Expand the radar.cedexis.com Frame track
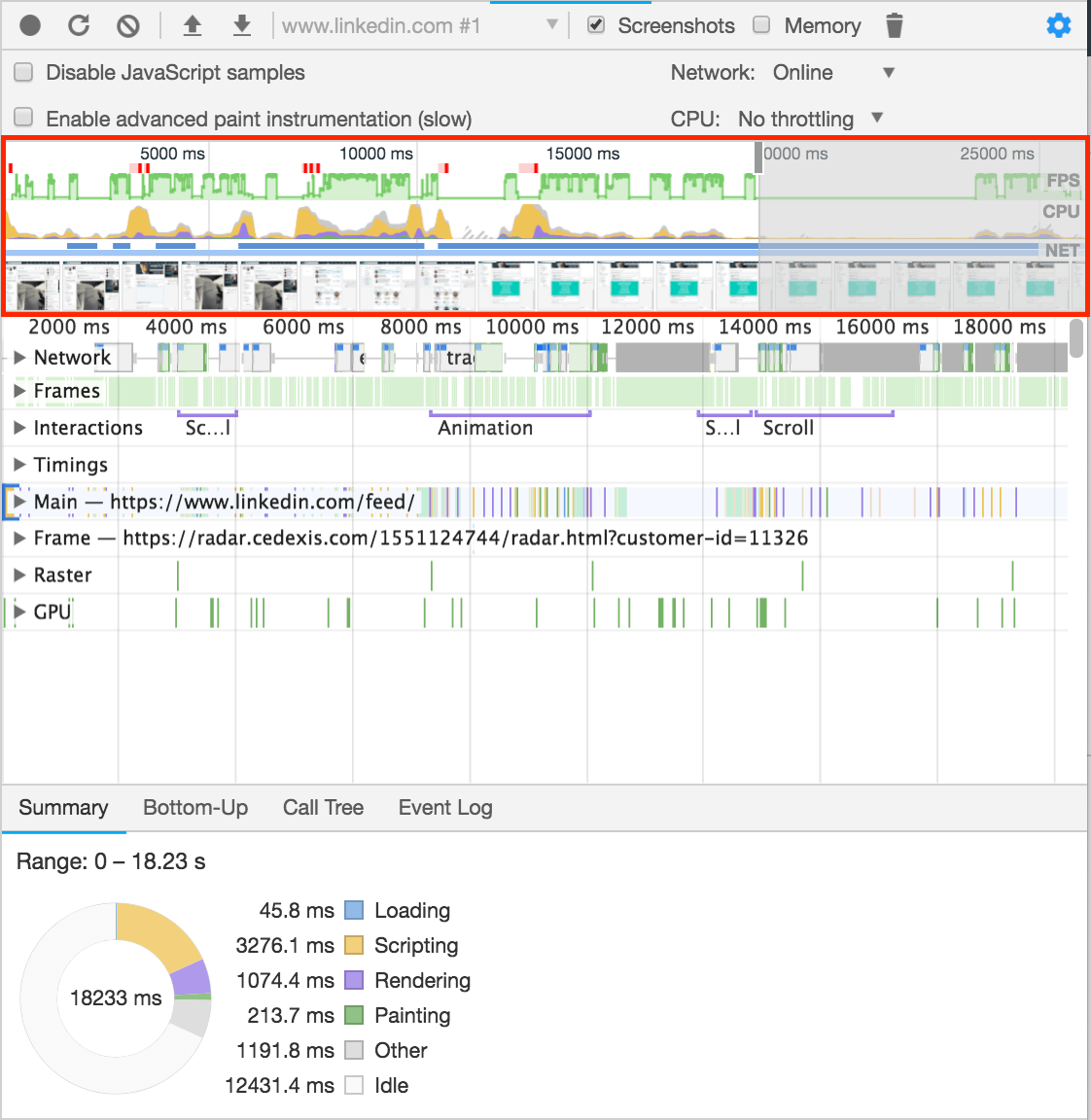Viewport: 1091px width, 1120px height. 19,538
